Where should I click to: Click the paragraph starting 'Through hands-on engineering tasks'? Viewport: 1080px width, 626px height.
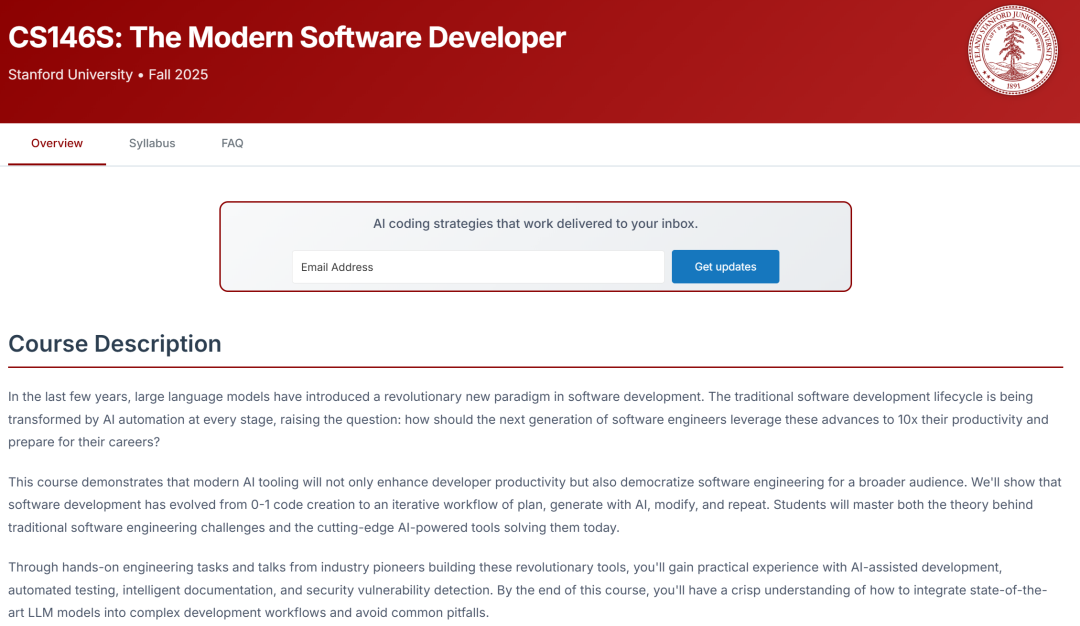[528, 590]
